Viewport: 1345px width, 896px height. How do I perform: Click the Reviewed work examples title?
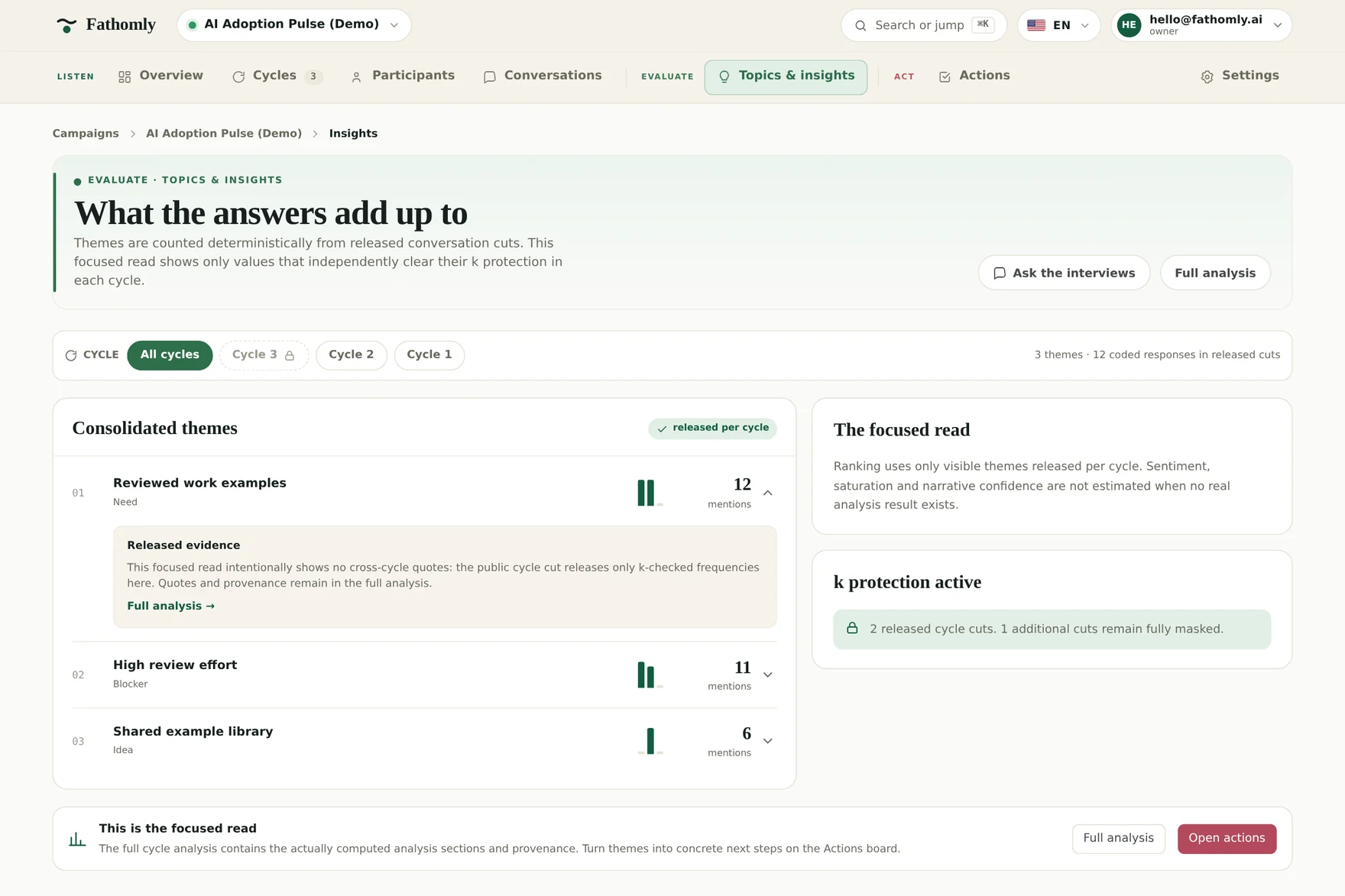coord(199,484)
